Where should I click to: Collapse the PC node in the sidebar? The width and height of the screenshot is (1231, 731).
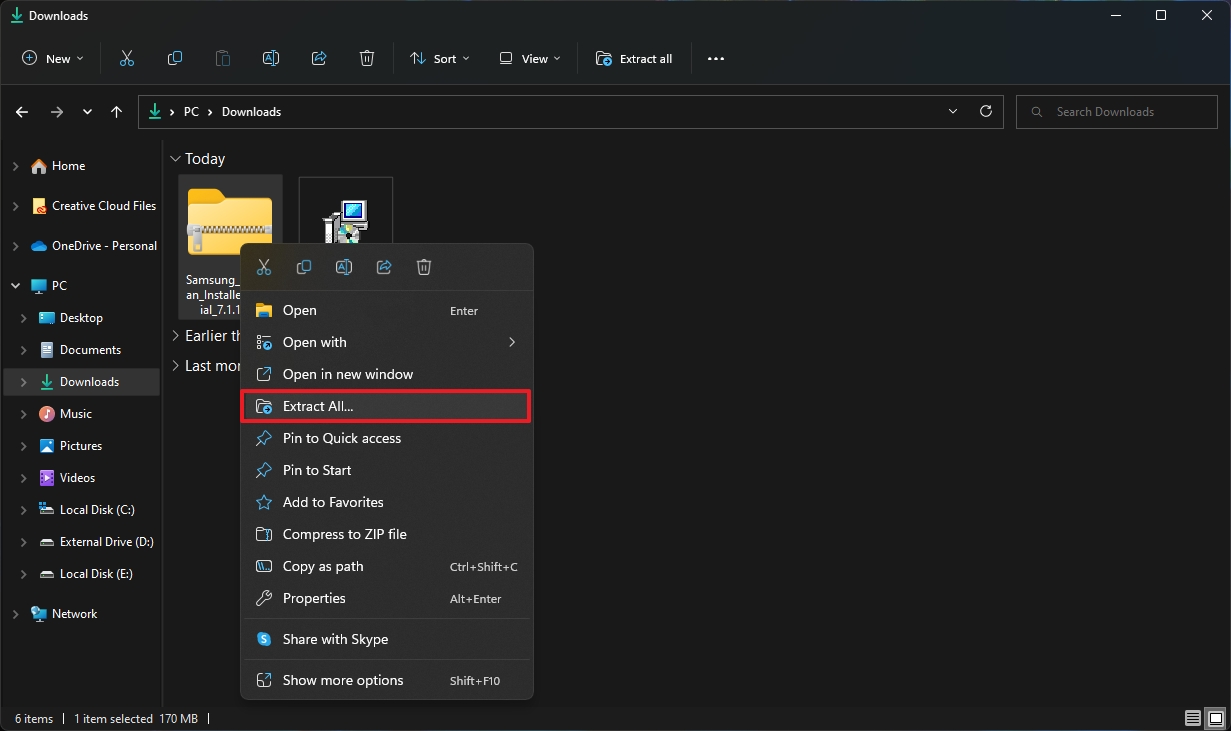[x=14, y=285]
